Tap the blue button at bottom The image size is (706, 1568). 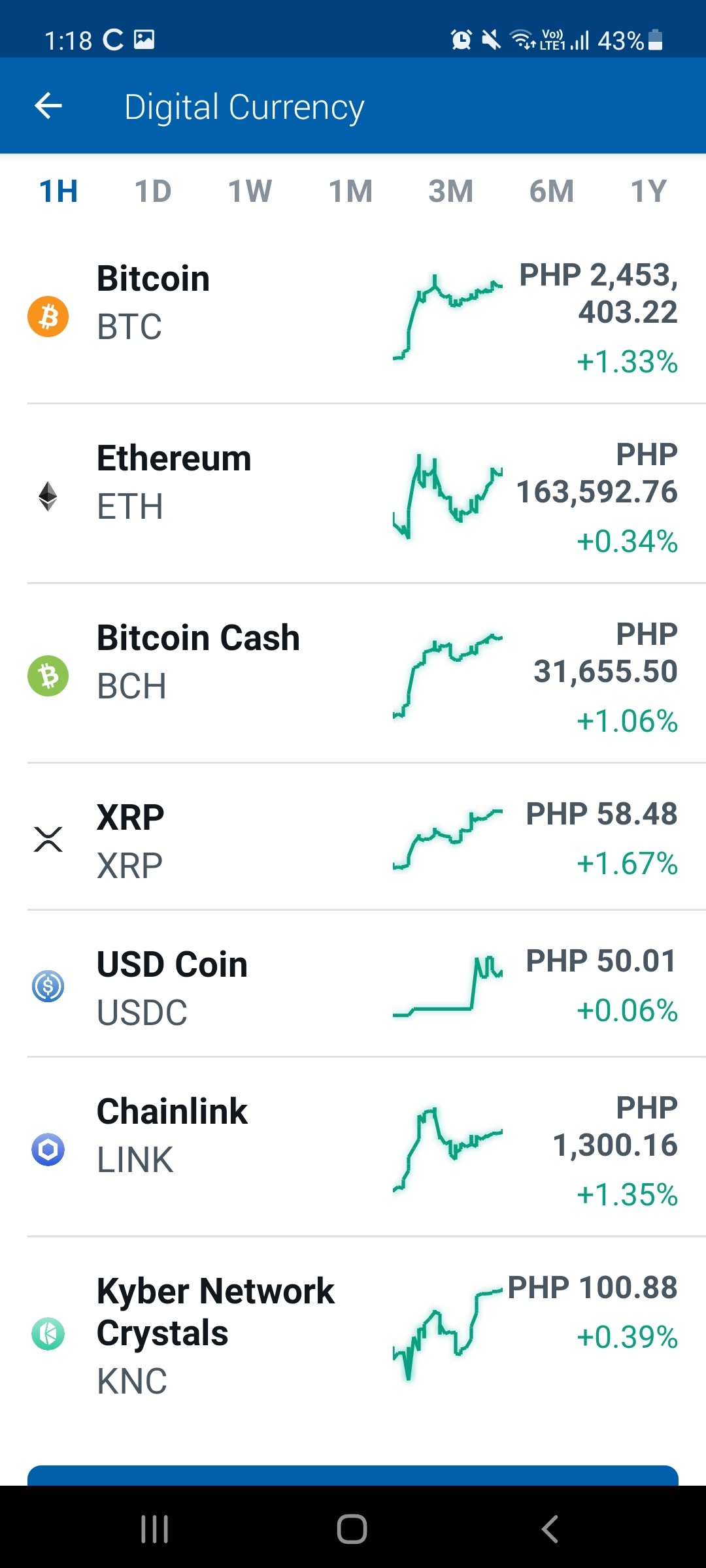[353, 1475]
